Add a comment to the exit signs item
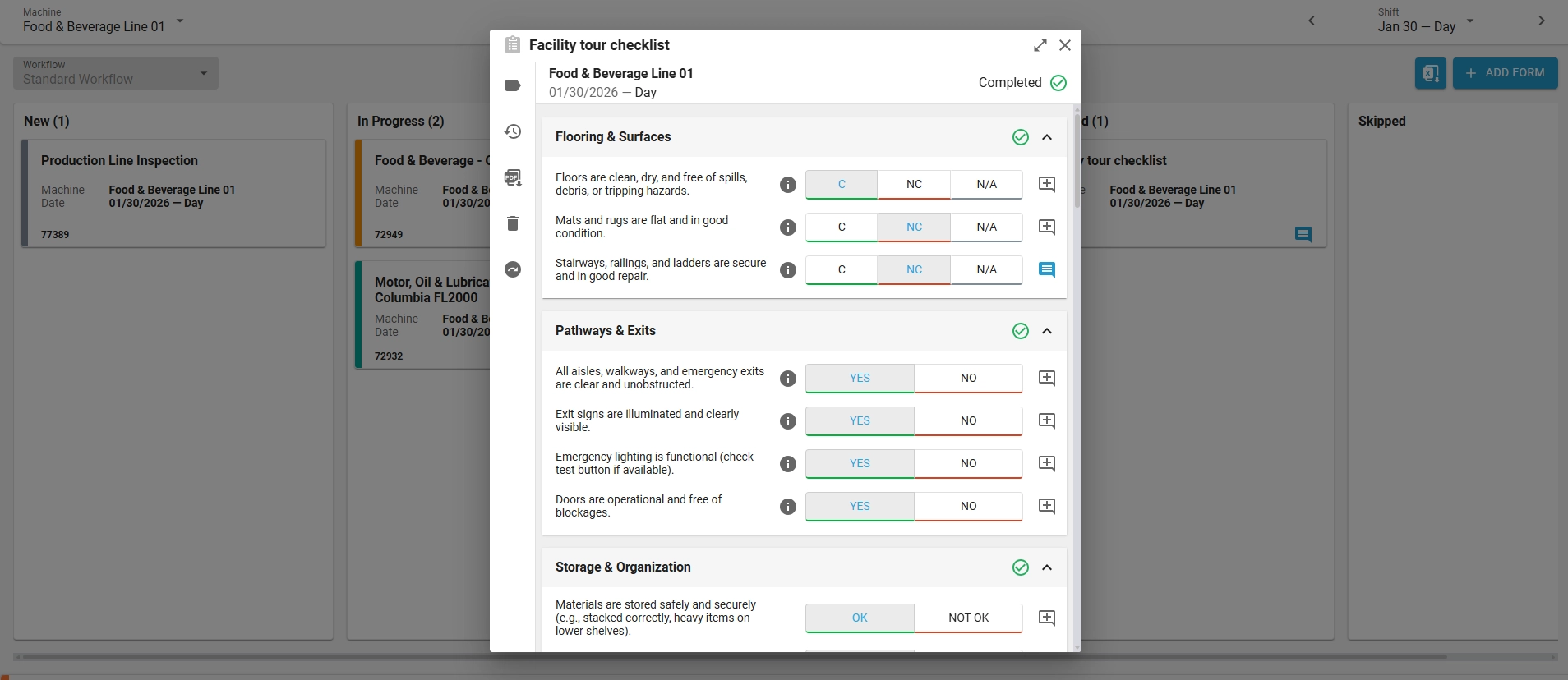 pyautogui.click(x=1047, y=420)
